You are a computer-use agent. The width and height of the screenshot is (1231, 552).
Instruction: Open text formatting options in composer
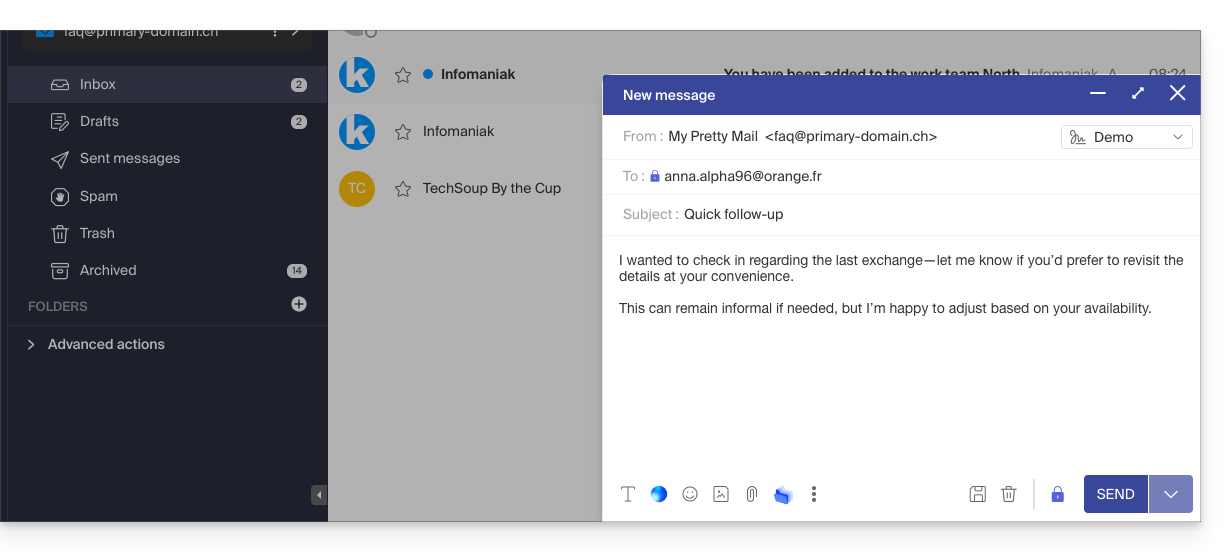628,494
